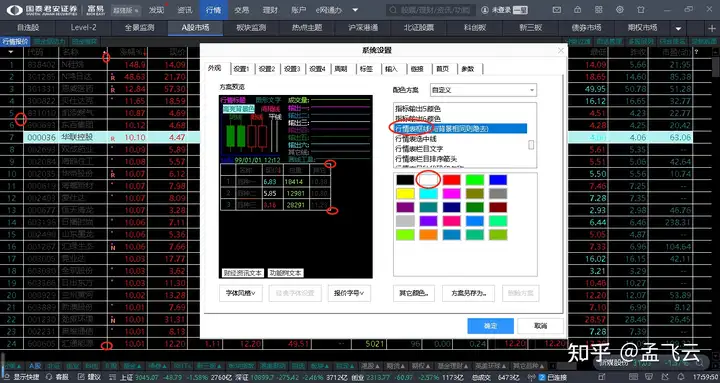The height and width of the screenshot is (383, 720).
Task: Pick the orange color swatch
Action: (x=428, y=235)
